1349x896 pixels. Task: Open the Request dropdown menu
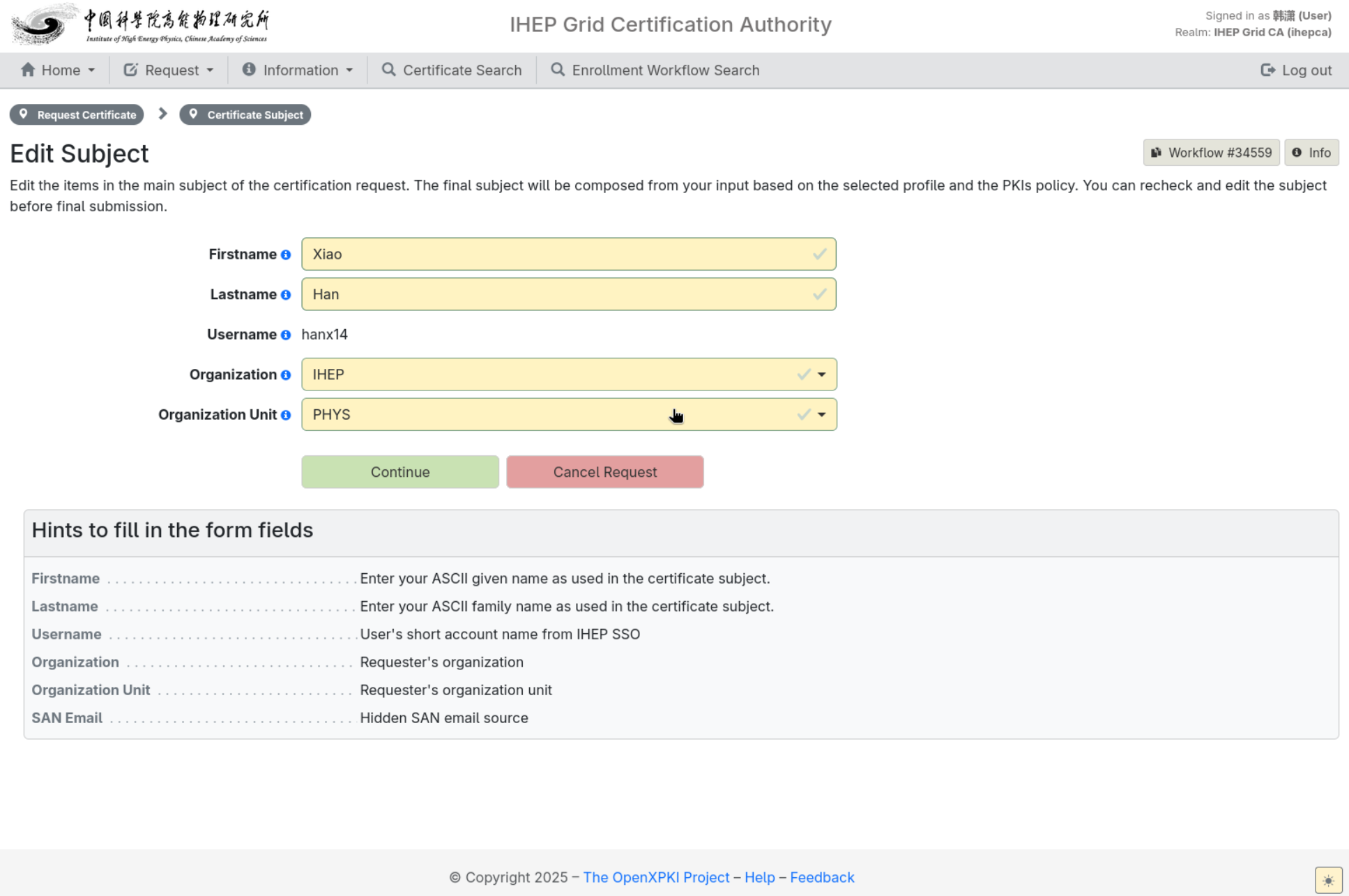169,70
